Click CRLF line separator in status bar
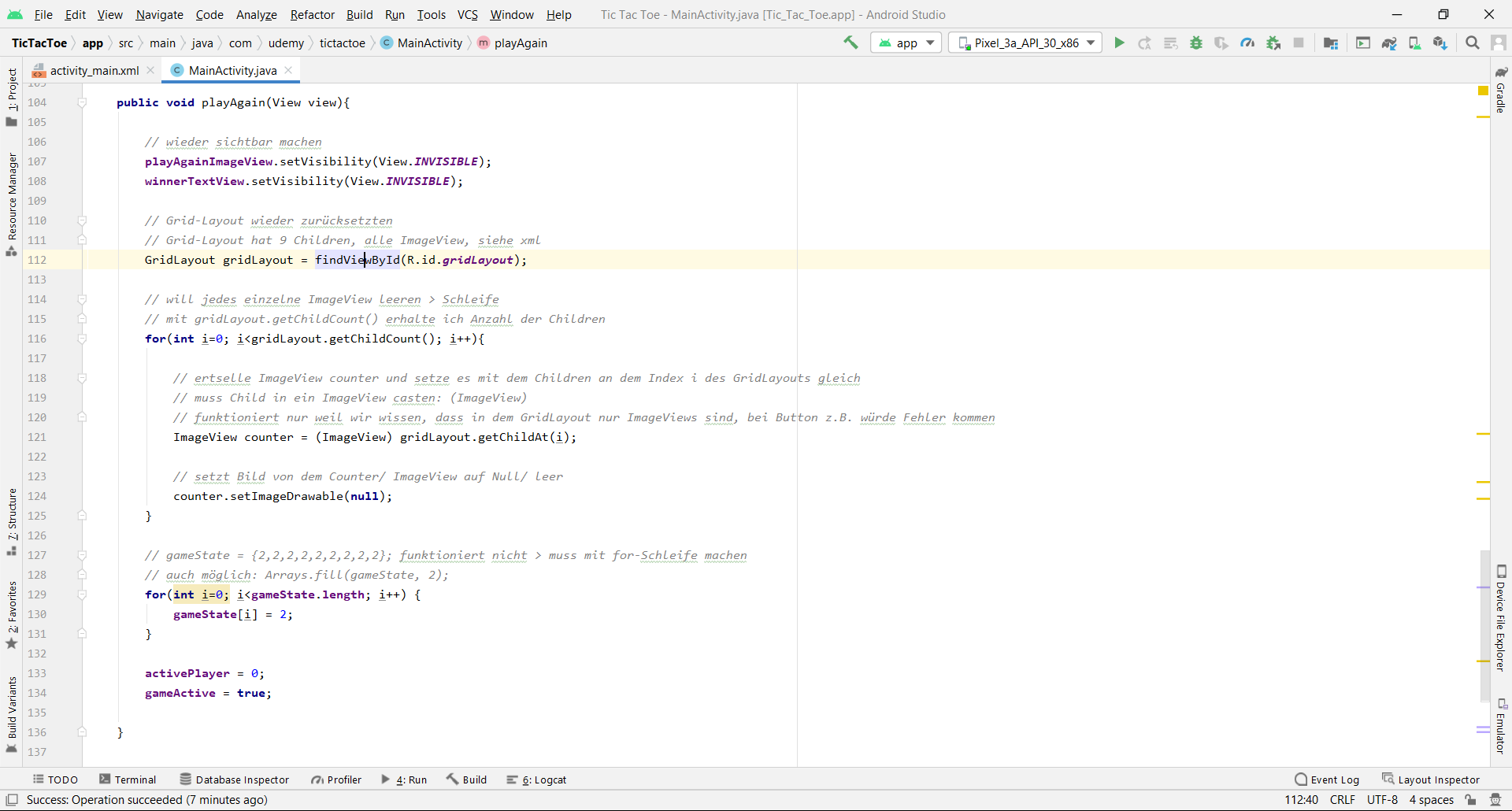Viewport: 1512px width, 811px height. coord(1343,800)
